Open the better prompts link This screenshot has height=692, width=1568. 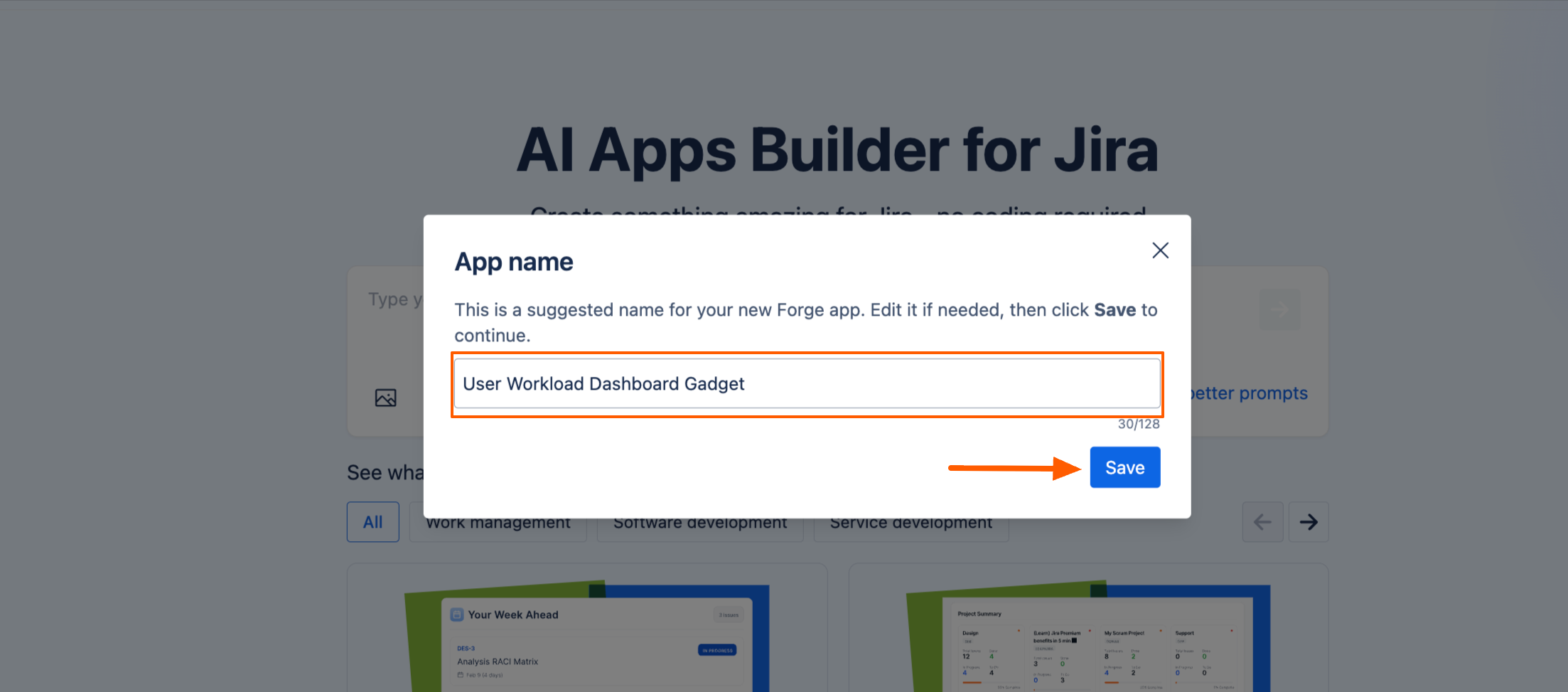click(1250, 393)
